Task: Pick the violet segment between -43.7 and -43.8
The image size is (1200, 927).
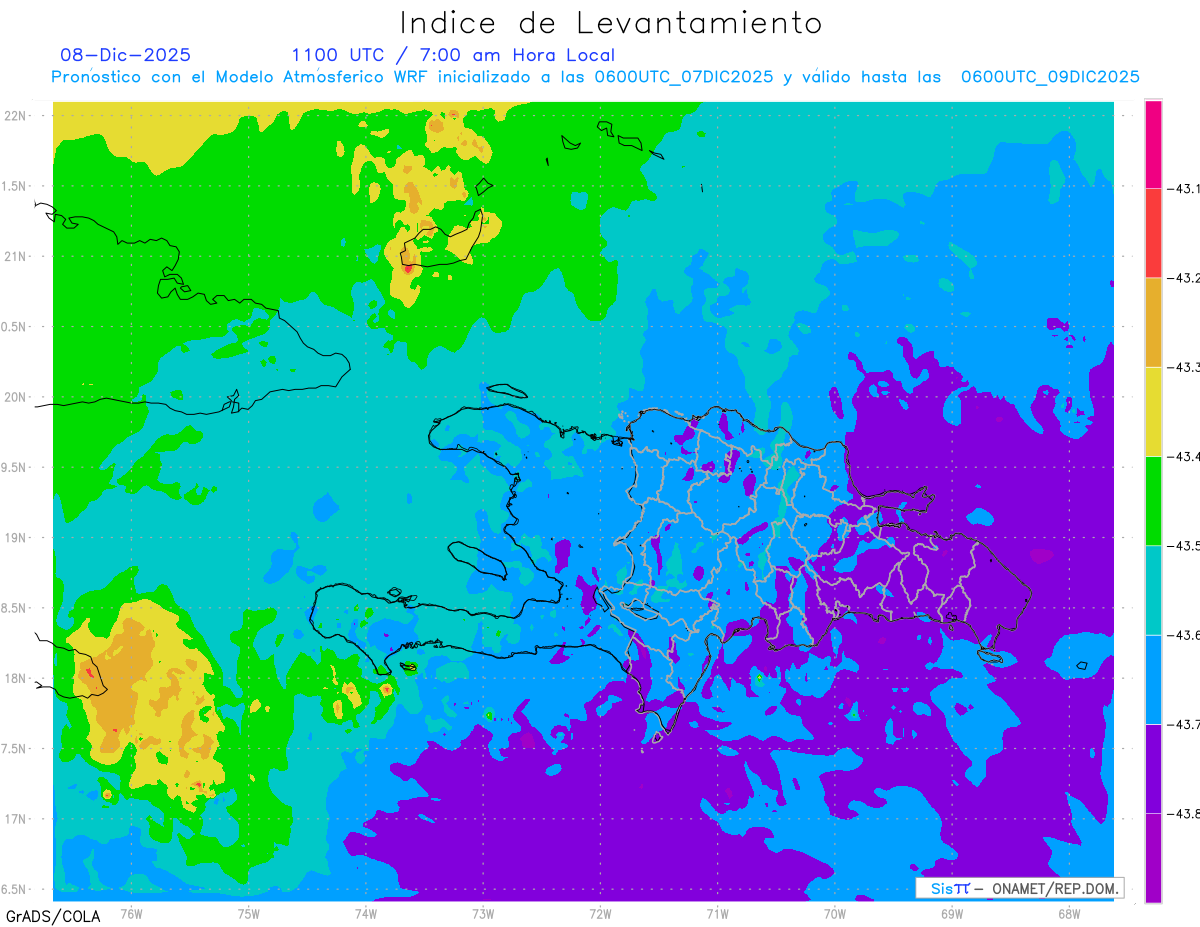Action: point(1153,768)
